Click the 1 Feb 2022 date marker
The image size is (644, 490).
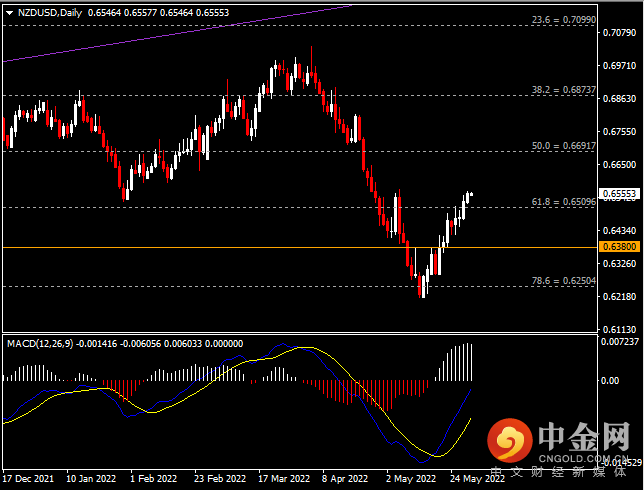pyautogui.click(x=154, y=478)
